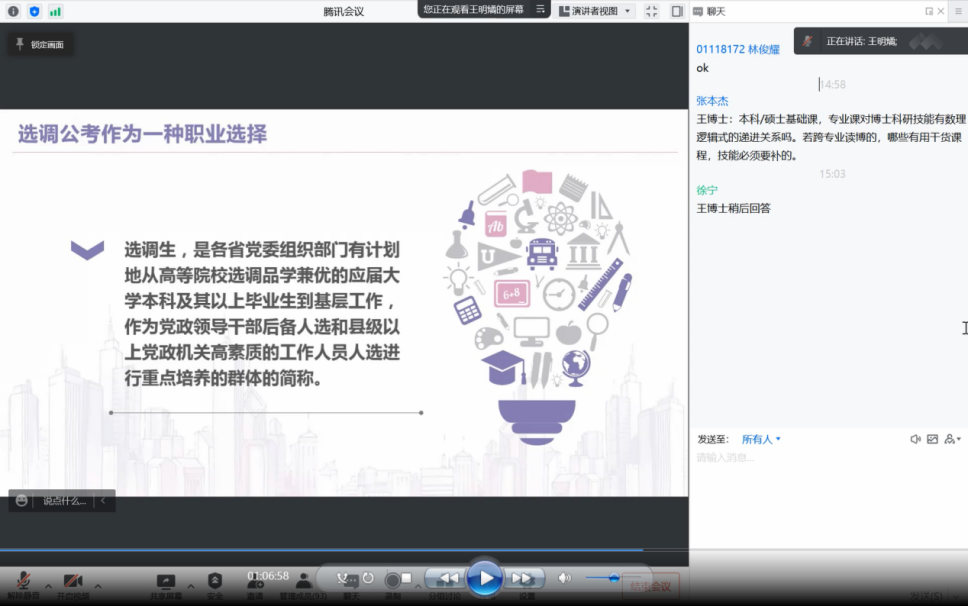This screenshot has width=968, height=607.
Task: Click the exit fullscreen arrows icon
Action: click(x=652, y=11)
